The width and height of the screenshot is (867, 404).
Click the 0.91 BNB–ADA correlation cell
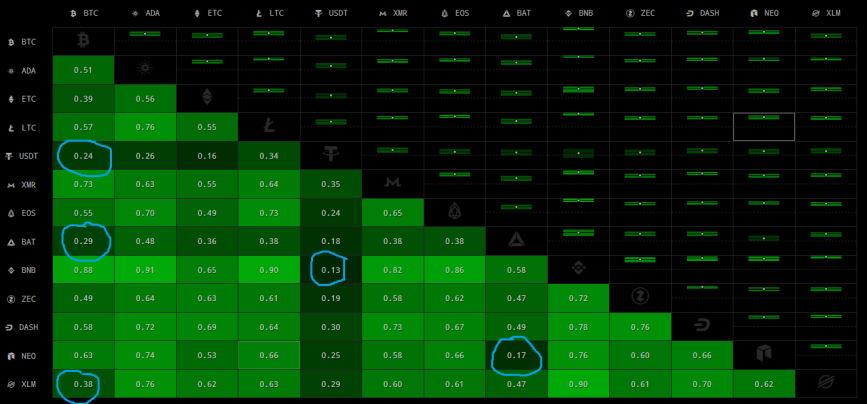coord(145,270)
